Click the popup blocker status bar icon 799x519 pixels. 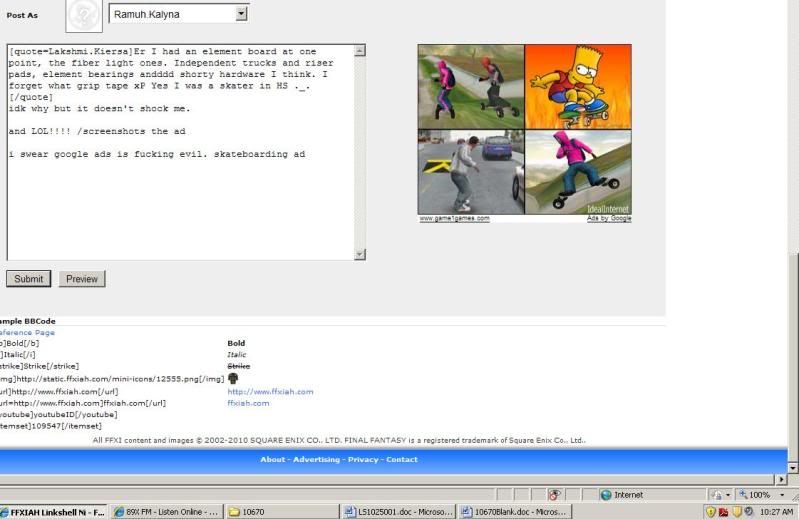(x=553, y=494)
